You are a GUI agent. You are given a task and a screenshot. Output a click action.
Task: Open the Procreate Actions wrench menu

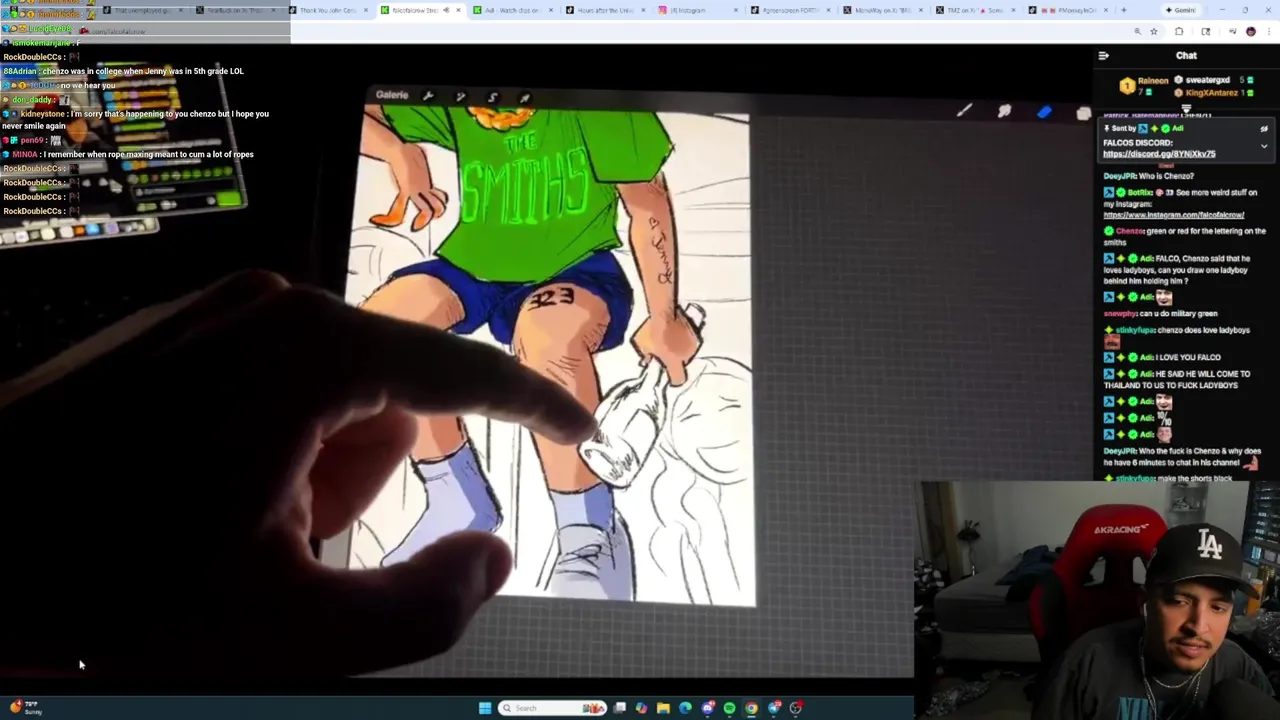coord(428,96)
